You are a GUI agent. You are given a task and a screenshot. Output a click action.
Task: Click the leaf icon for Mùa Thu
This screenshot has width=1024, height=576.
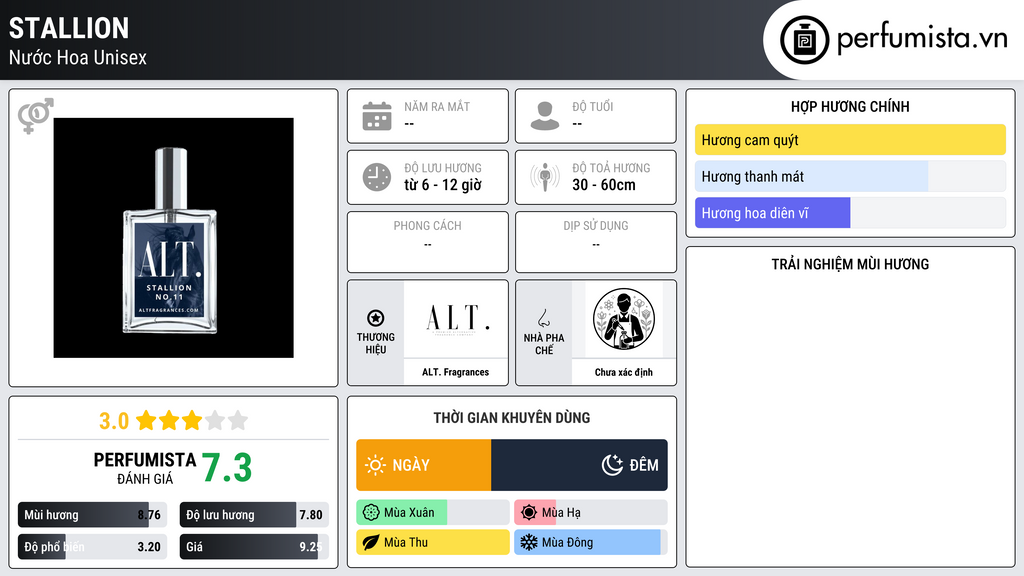[371, 542]
